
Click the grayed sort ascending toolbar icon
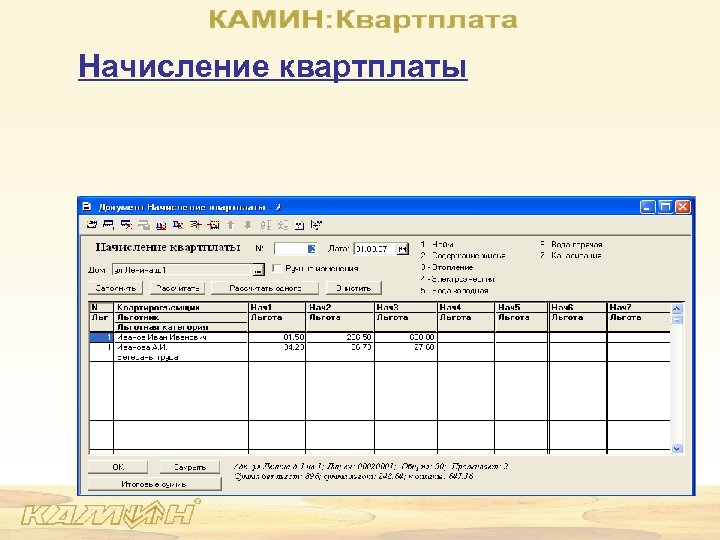click(265, 225)
